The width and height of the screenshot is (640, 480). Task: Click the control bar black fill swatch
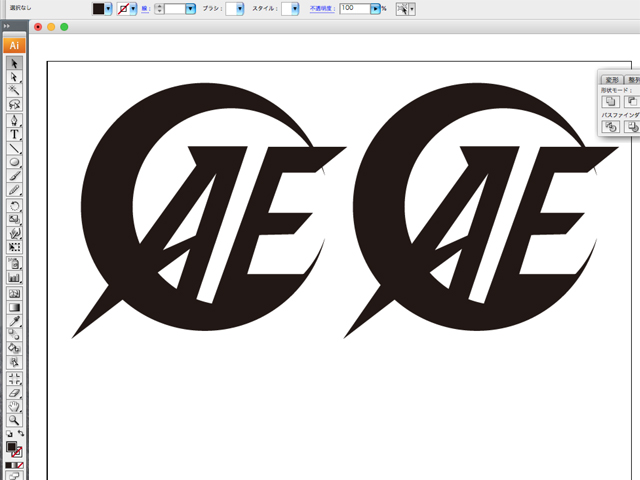pos(98,9)
